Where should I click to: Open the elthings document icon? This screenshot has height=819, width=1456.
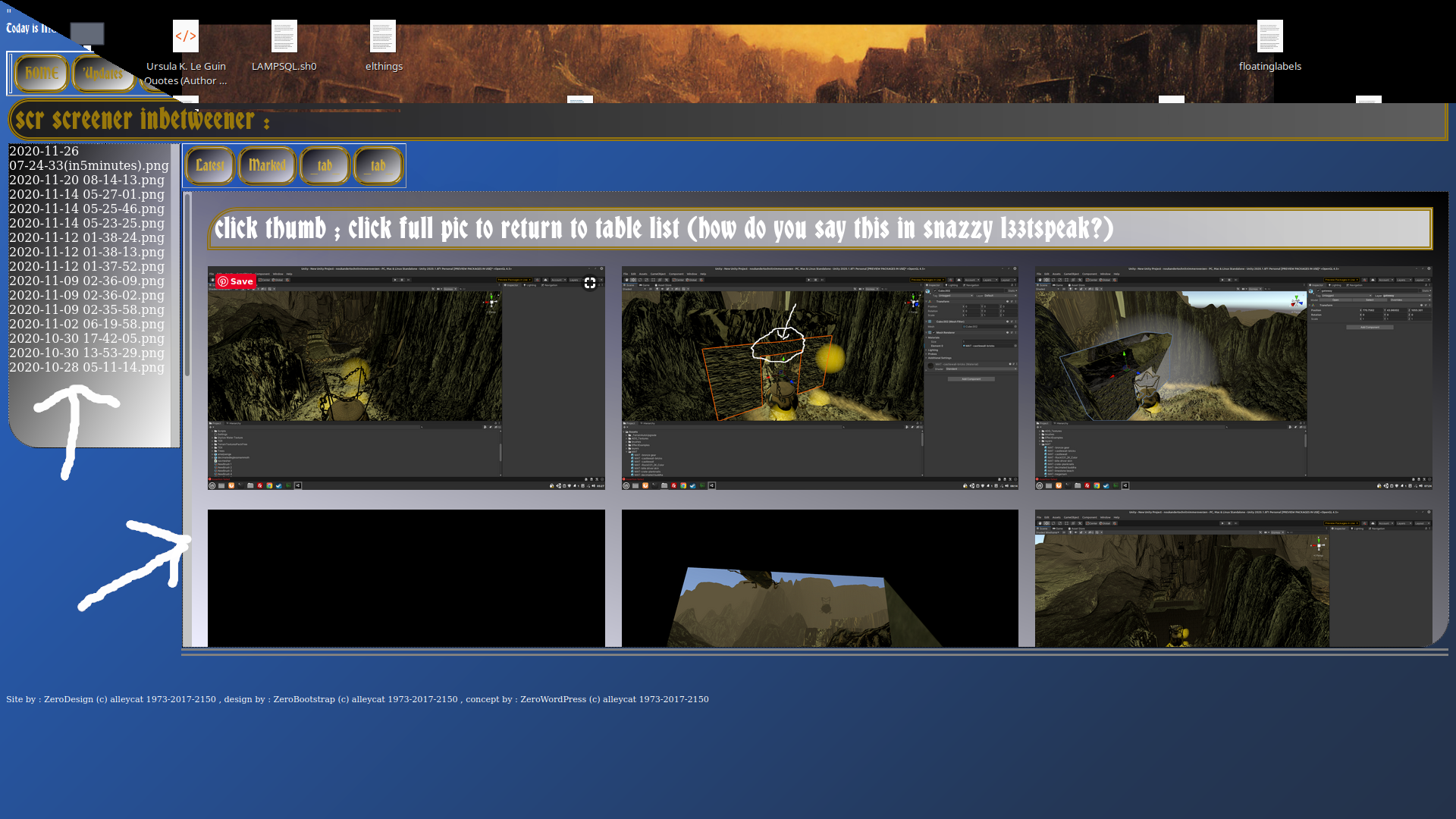(383, 36)
